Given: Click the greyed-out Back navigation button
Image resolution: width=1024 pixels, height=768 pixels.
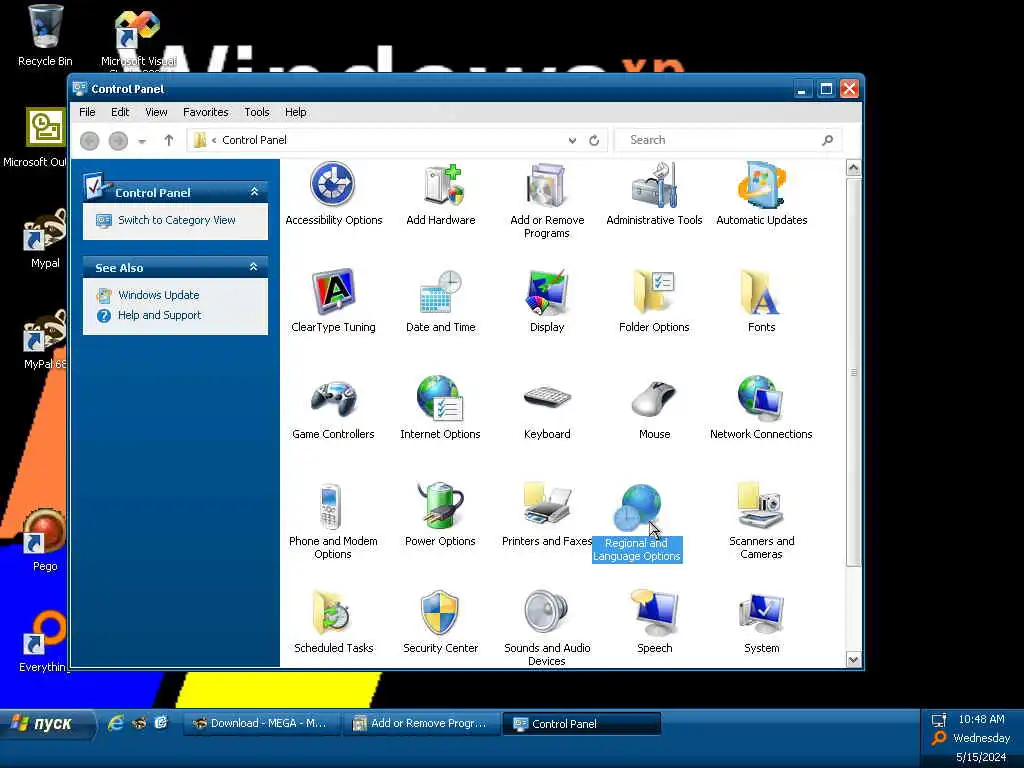Looking at the screenshot, I should click(x=89, y=140).
